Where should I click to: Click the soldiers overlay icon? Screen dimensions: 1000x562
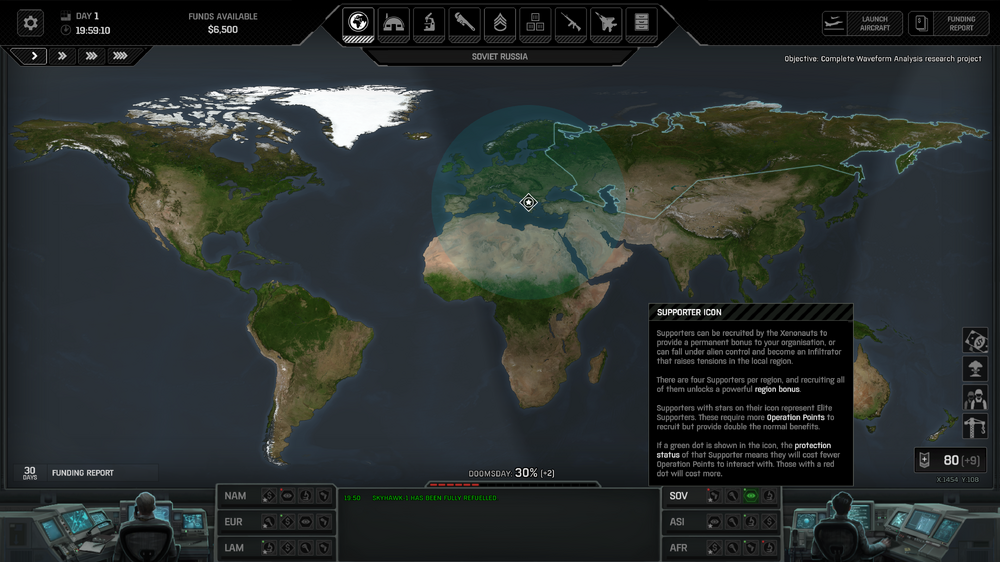975,398
